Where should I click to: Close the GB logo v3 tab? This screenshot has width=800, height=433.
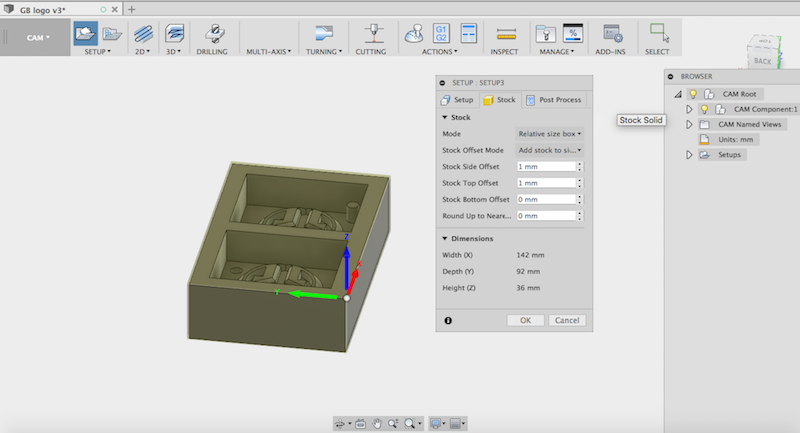coord(115,9)
